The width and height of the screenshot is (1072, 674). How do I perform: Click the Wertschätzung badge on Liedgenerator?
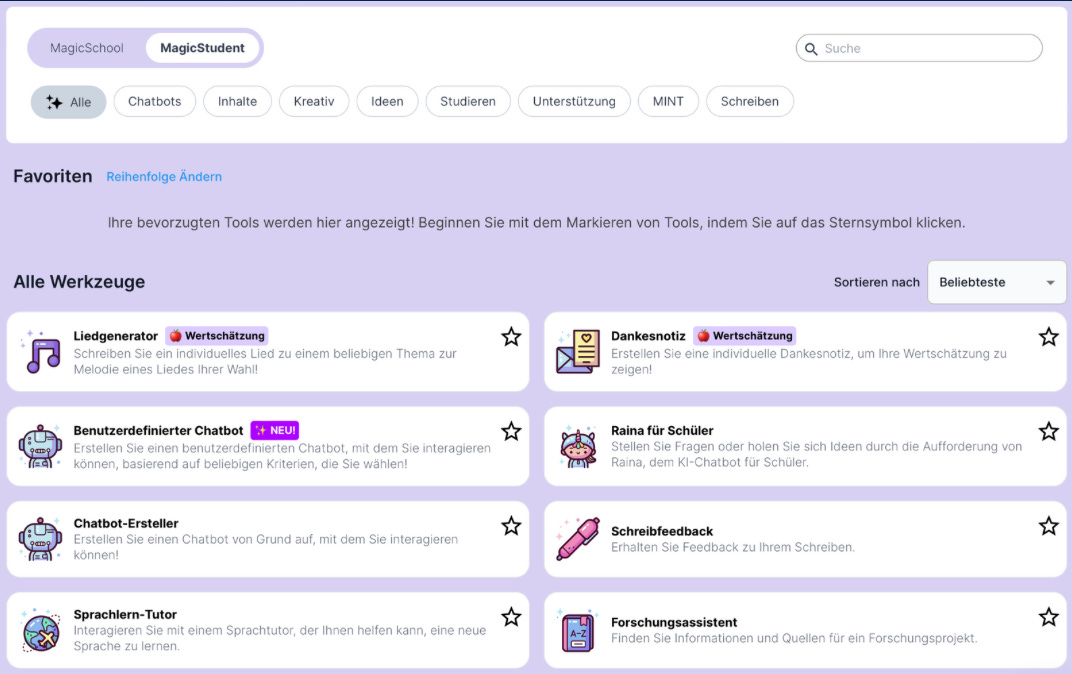click(217, 336)
